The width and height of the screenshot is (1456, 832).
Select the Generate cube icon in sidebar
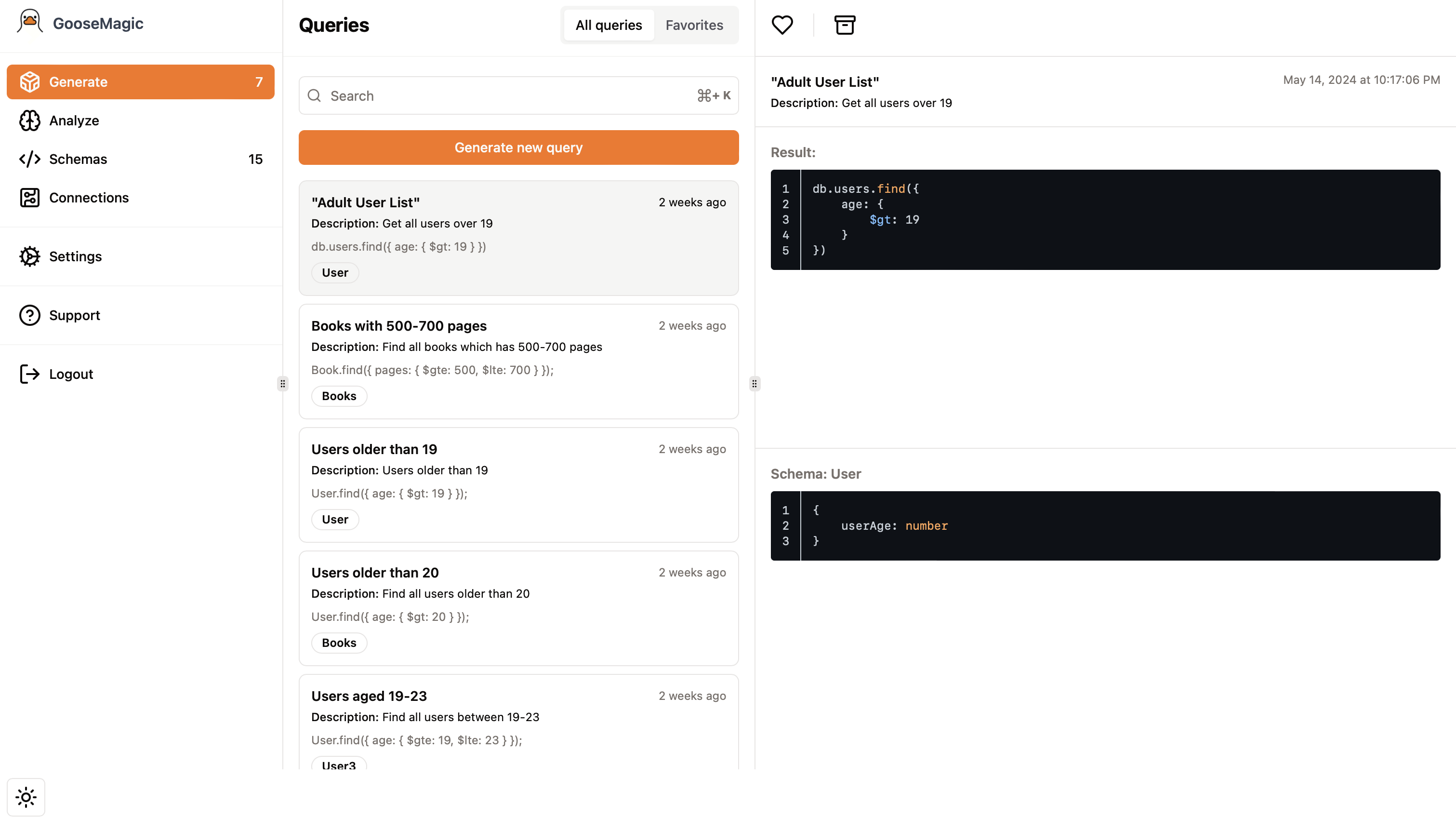coord(30,82)
